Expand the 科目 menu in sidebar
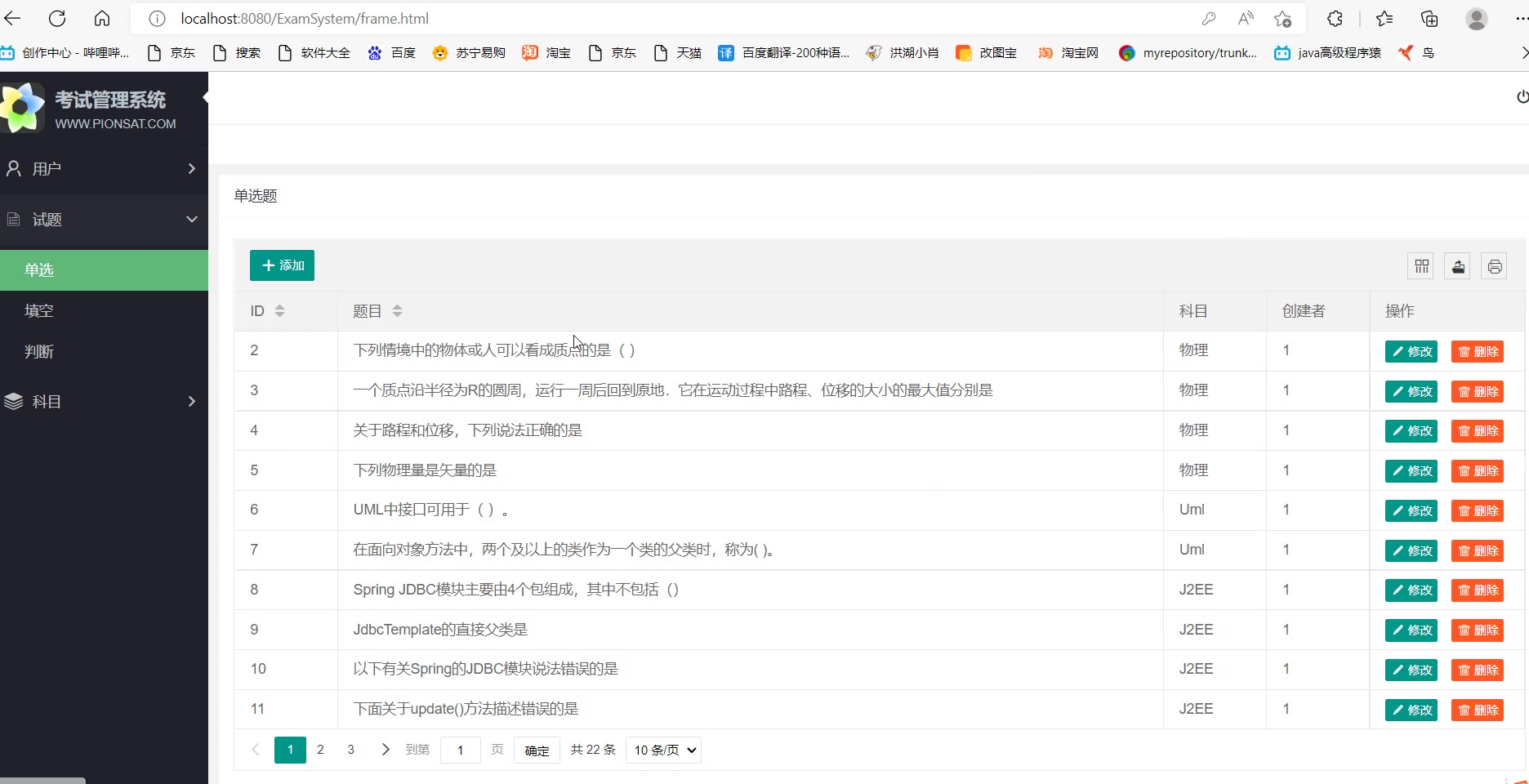Screen dimensions: 1529x784 [104, 402]
